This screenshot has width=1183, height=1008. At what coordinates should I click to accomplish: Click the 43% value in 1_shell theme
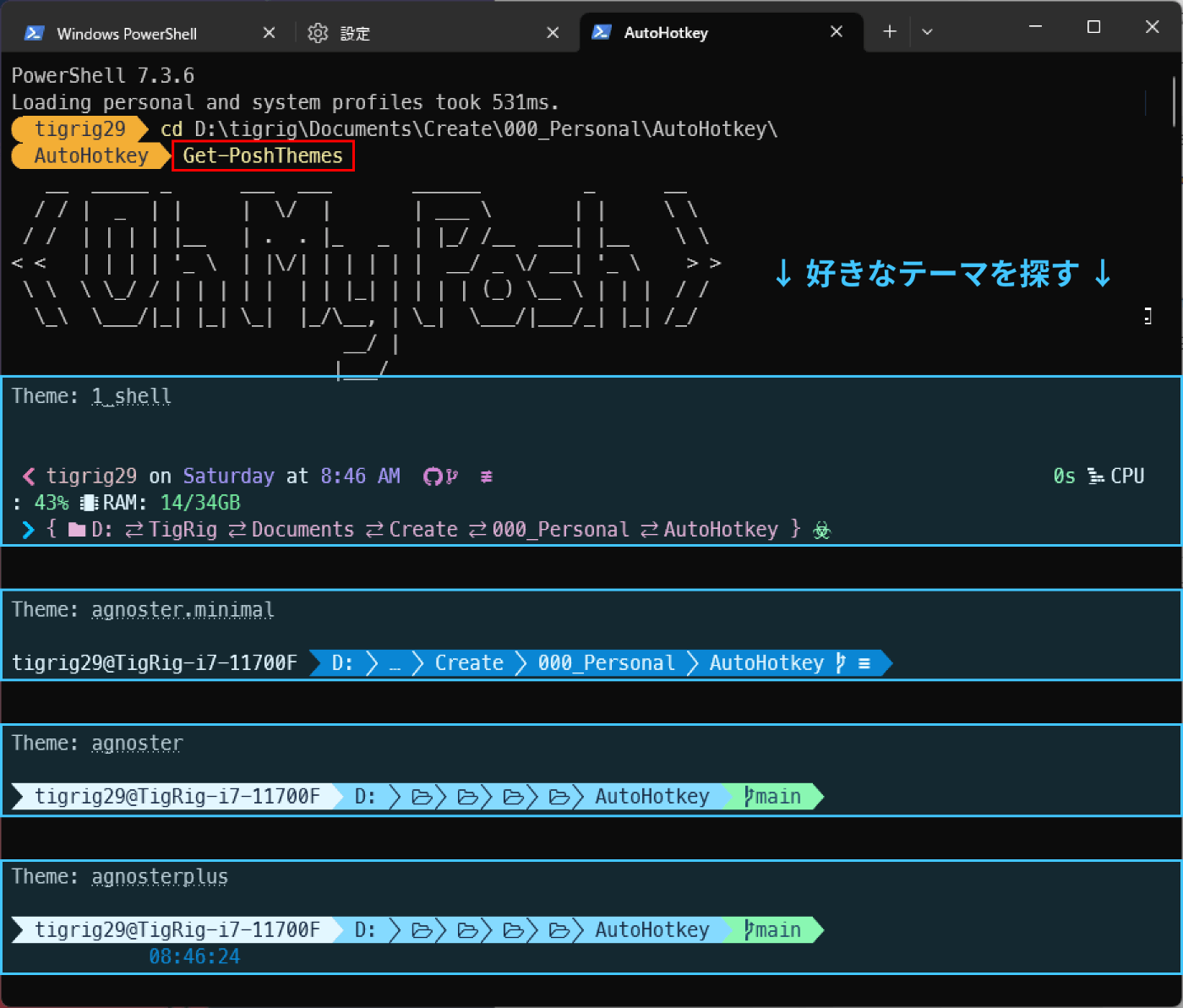(x=52, y=504)
